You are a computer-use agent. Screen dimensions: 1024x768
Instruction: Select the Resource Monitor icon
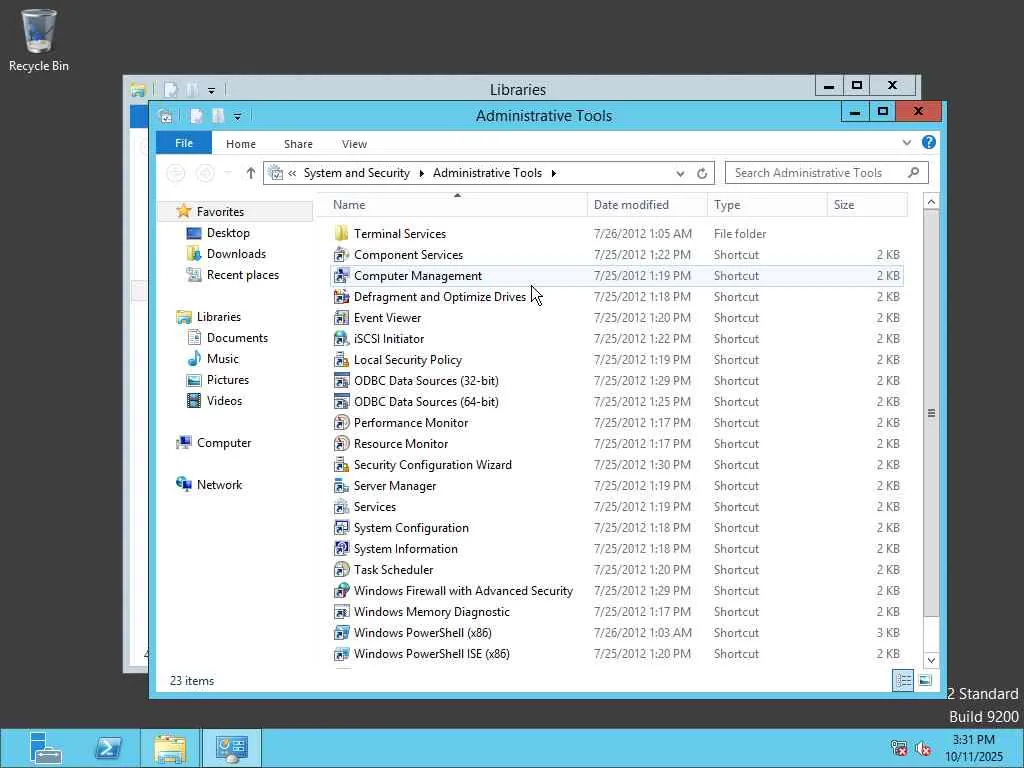(341, 443)
